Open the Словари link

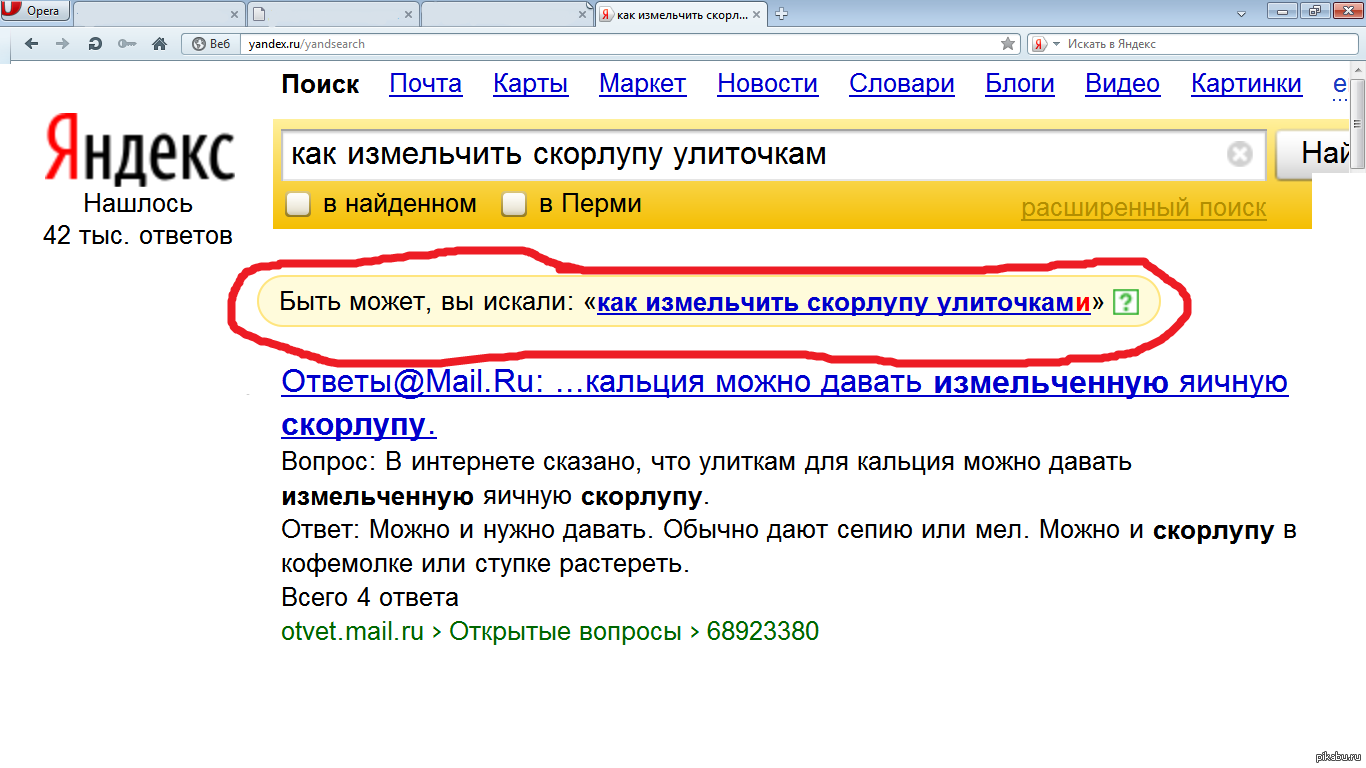[x=902, y=84]
